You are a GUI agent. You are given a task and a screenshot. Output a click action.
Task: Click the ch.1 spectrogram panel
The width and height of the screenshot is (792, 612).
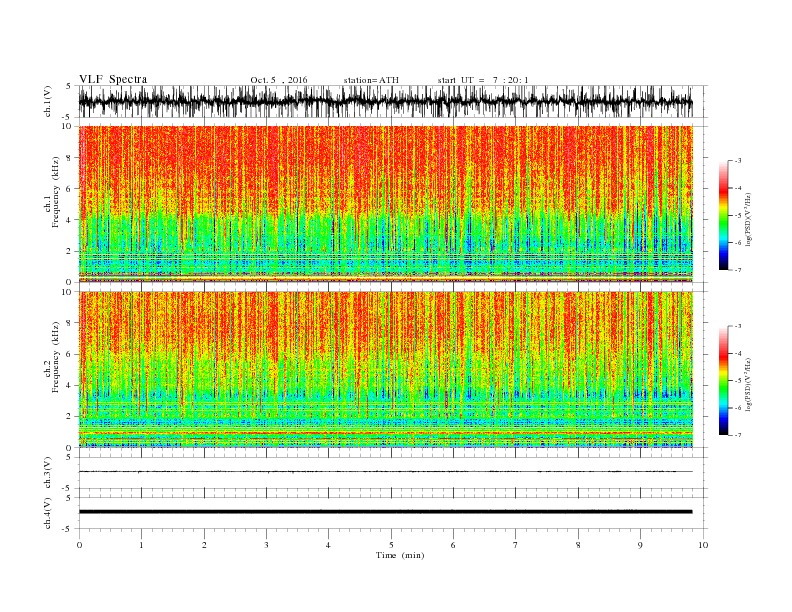[x=385, y=204]
